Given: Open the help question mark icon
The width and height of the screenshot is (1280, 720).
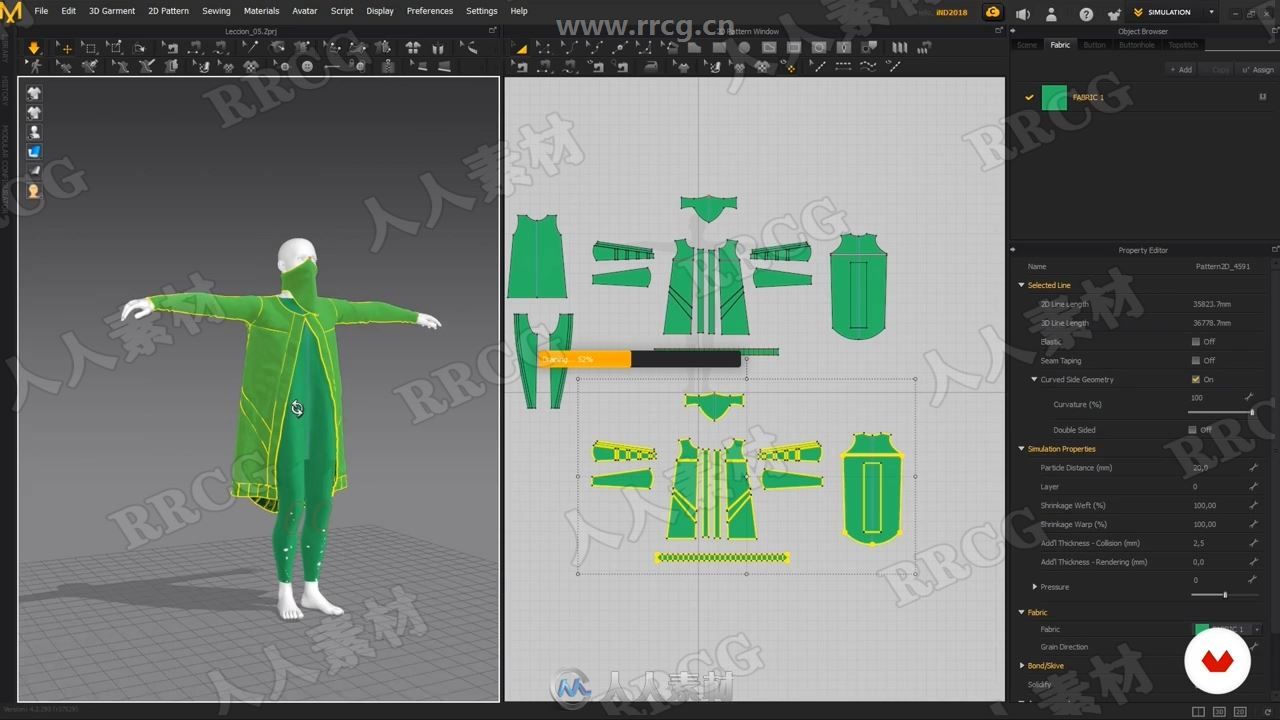Looking at the screenshot, I should pyautogui.click(x=1086, y=13).
